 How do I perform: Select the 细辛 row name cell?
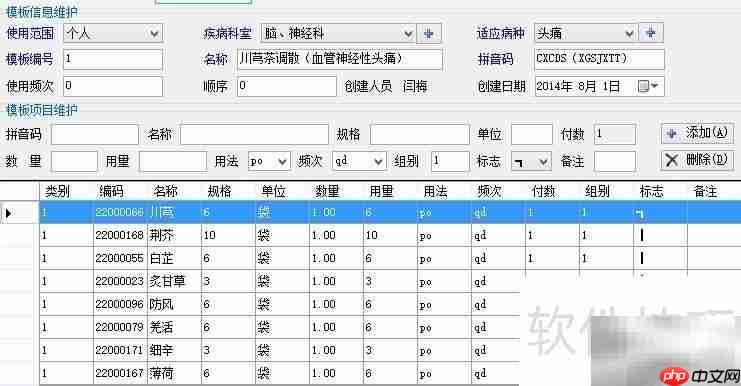[x=174, y=350]
